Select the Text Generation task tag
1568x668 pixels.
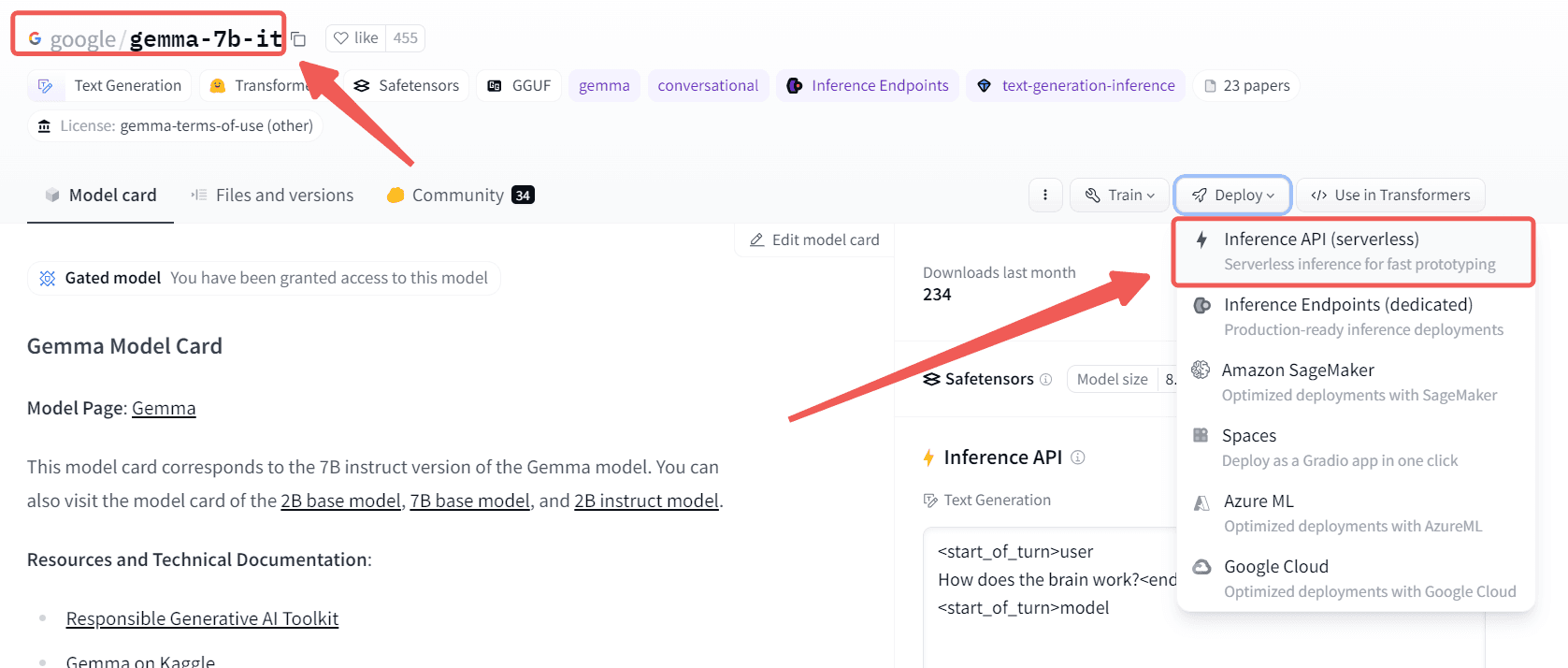click(110, 85)
